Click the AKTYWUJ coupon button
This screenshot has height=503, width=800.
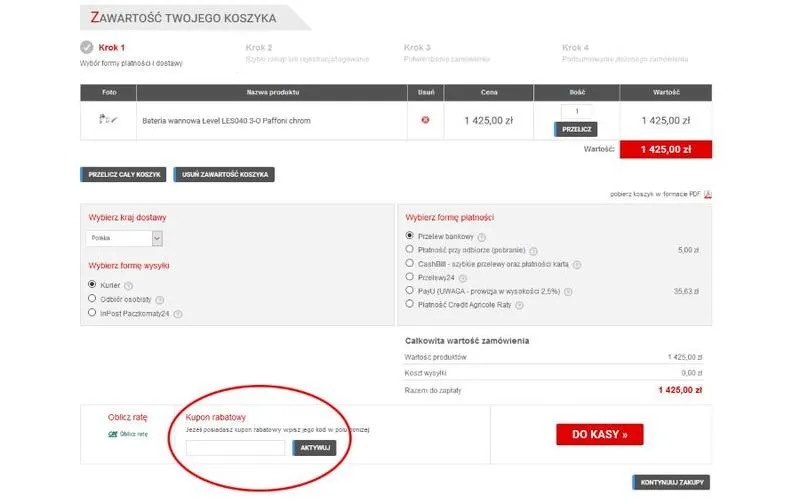coord(314,447)
